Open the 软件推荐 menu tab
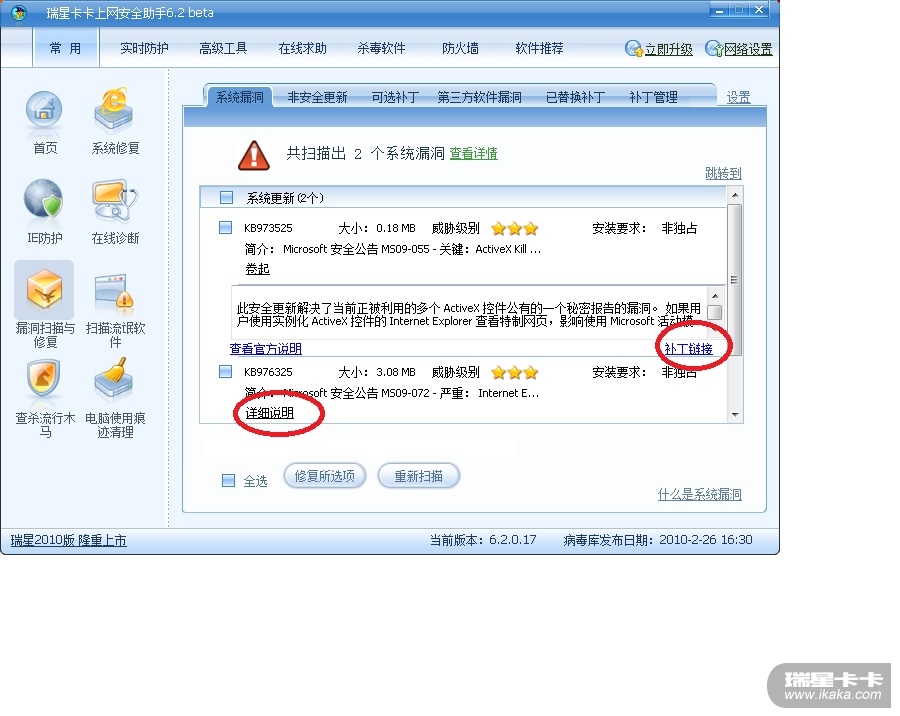Viewport: 900px width, 716px height. click(540, 48)
